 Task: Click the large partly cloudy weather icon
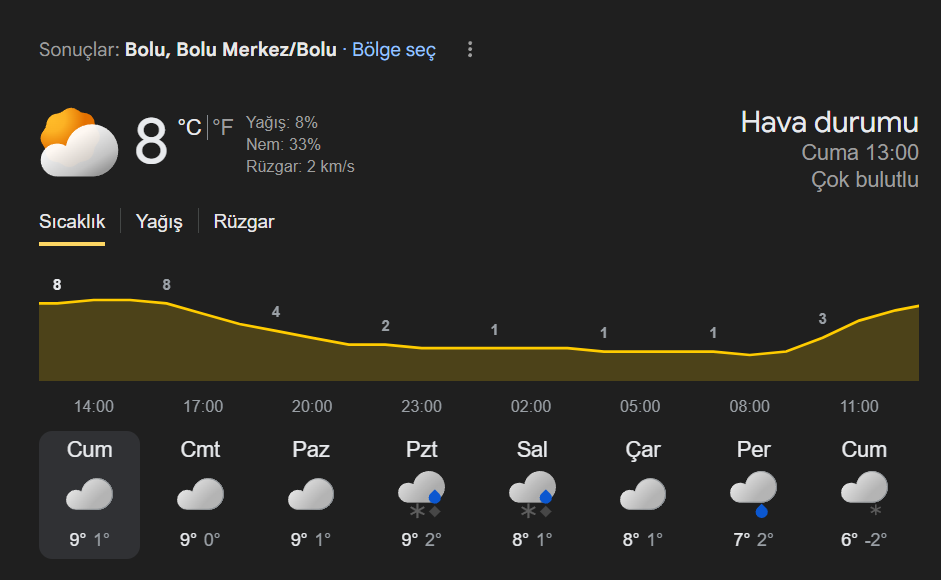point(79,143)
